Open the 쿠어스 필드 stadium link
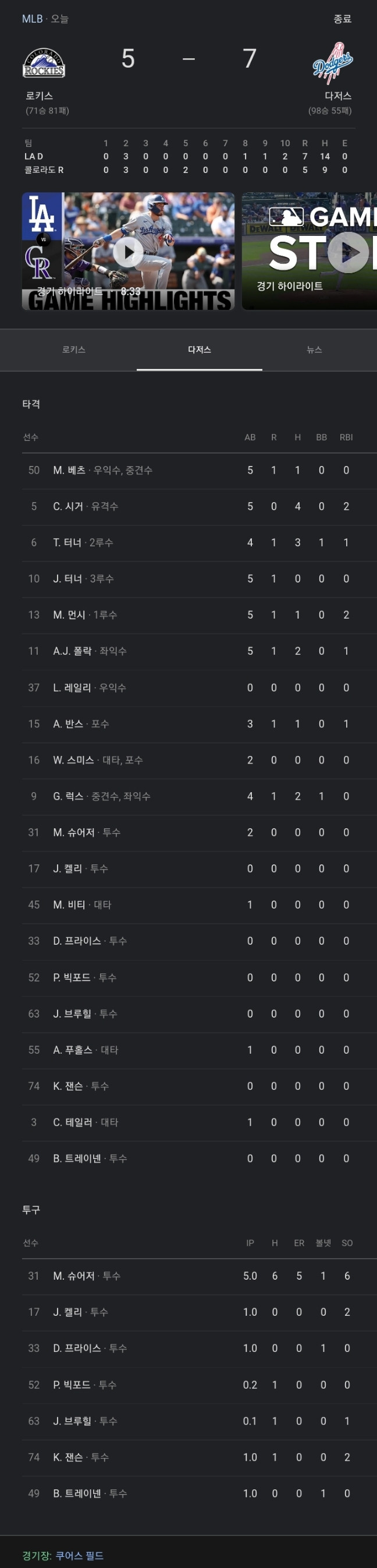Viewport: 377px width, 1568px height. tap(79, 1555)
